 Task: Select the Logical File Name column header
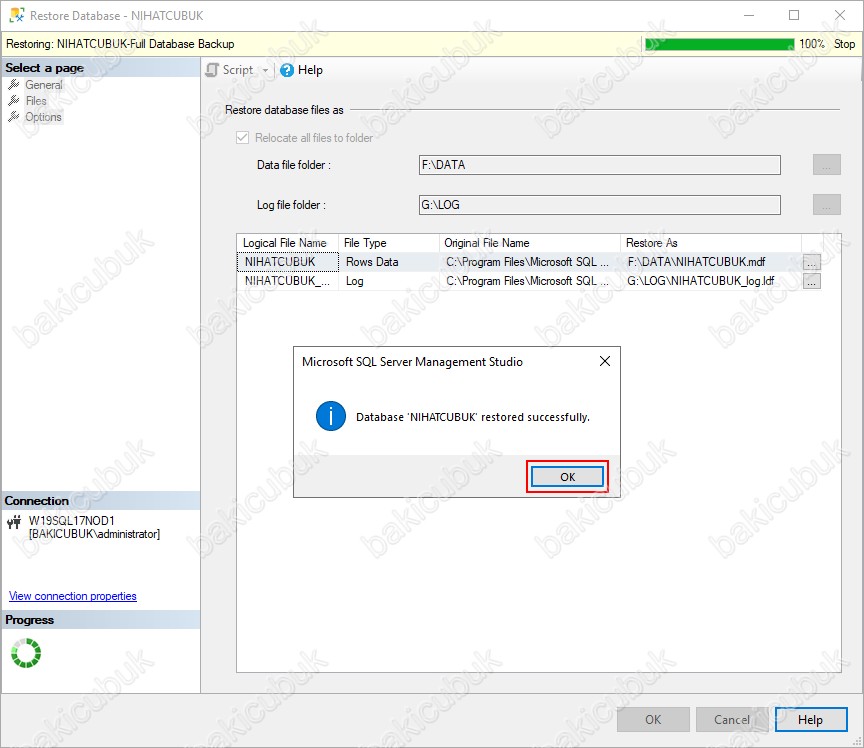(x=287, y=243)
